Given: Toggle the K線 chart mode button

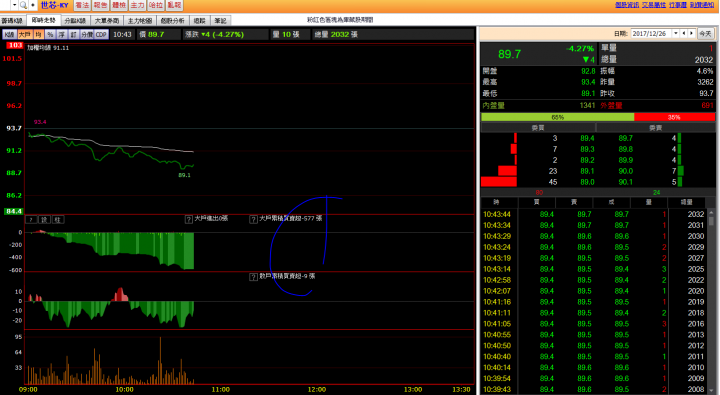Looking at the screenshot, I should click(x=9, y=34).
